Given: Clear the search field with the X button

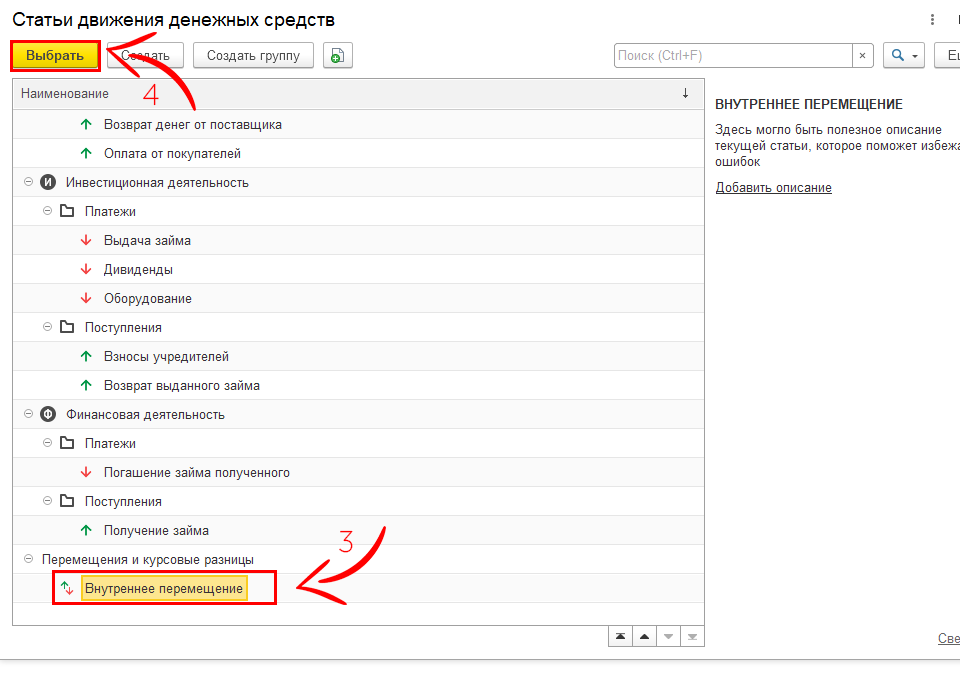Looking at the screenshot, I should click(x=863, y=56).
